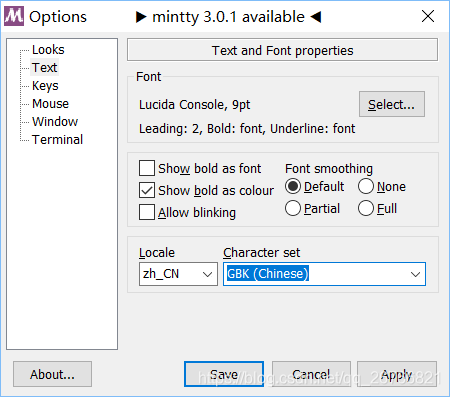Pick Full font smoothing
The image size is (450, 397).
[x=366, y=208]
